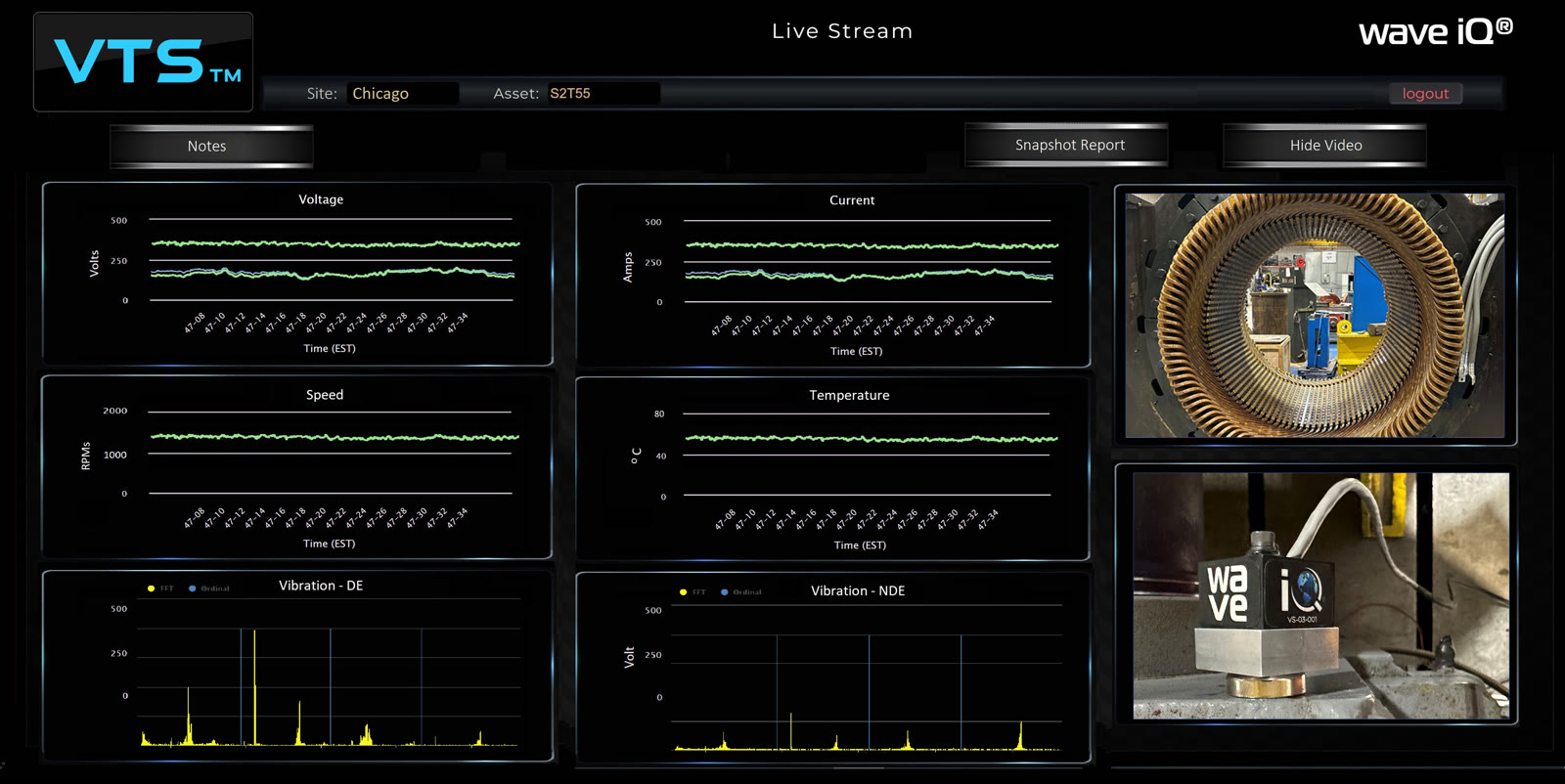Image resolution: width=1565 pixels, height=784 pixels.
Task: Click the 2000 tick on Speed chart
Action: [115, 412]
